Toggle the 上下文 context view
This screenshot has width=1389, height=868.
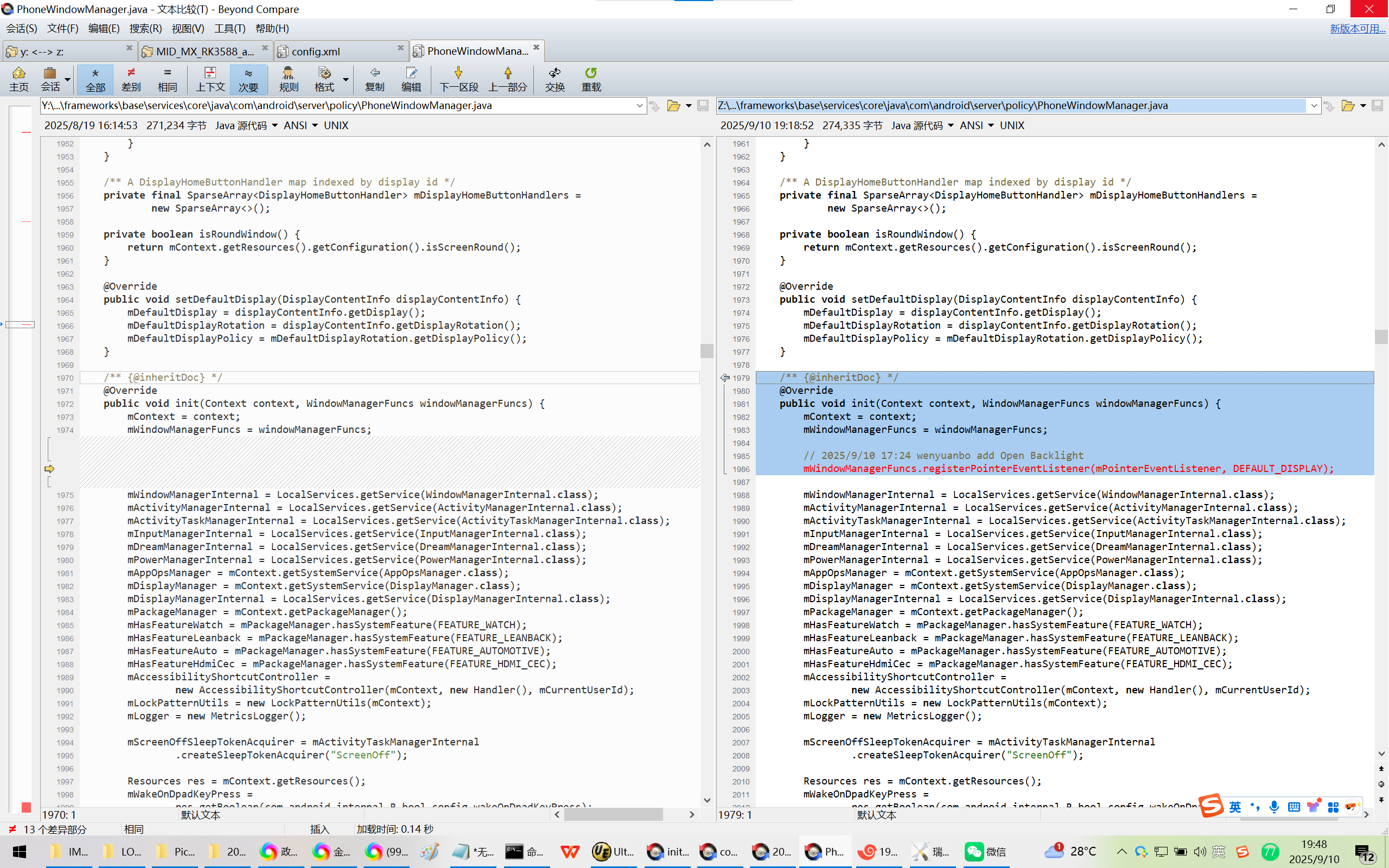pyautogui.click(x=210, y=79)
